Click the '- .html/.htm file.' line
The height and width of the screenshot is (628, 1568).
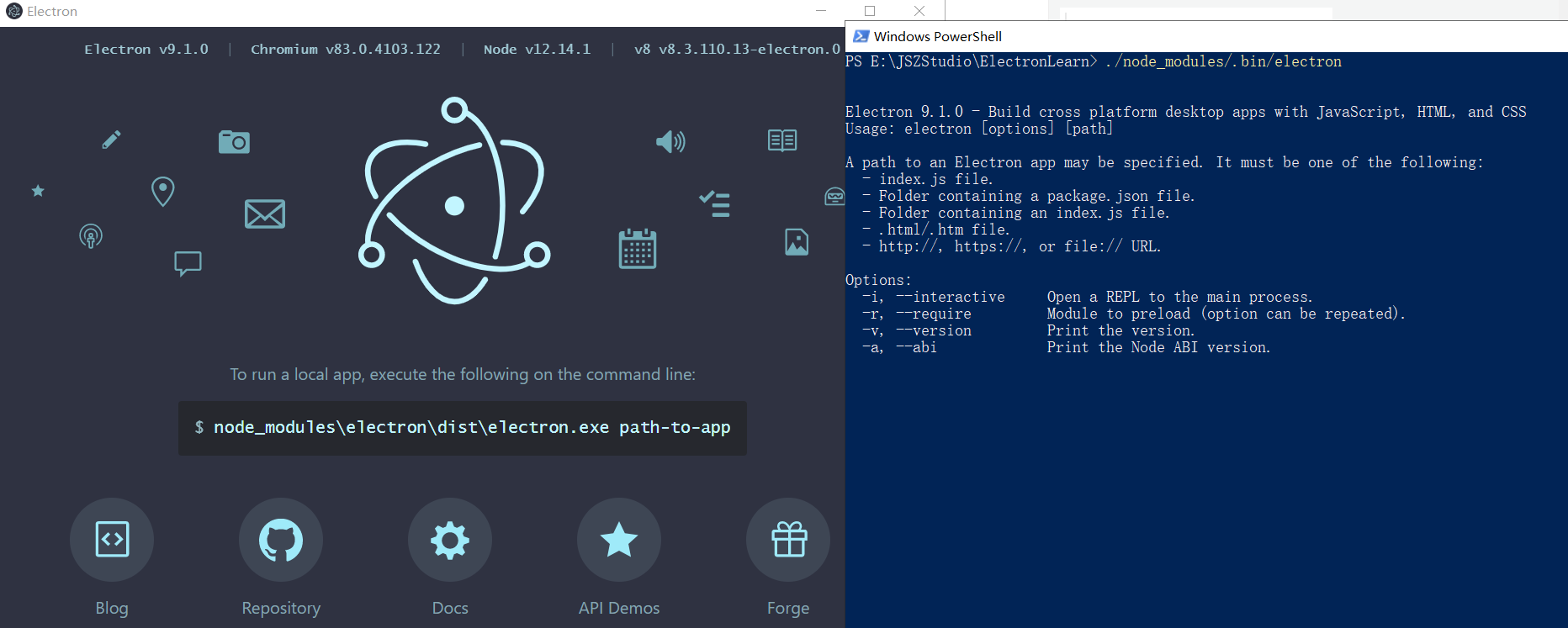pos(935,230)
